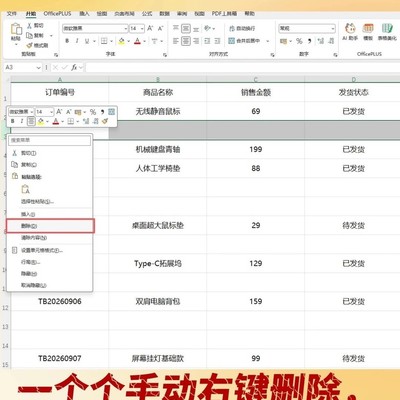Toggle Underline in the ribbon font group
The image size is (400, 400).
87,41
